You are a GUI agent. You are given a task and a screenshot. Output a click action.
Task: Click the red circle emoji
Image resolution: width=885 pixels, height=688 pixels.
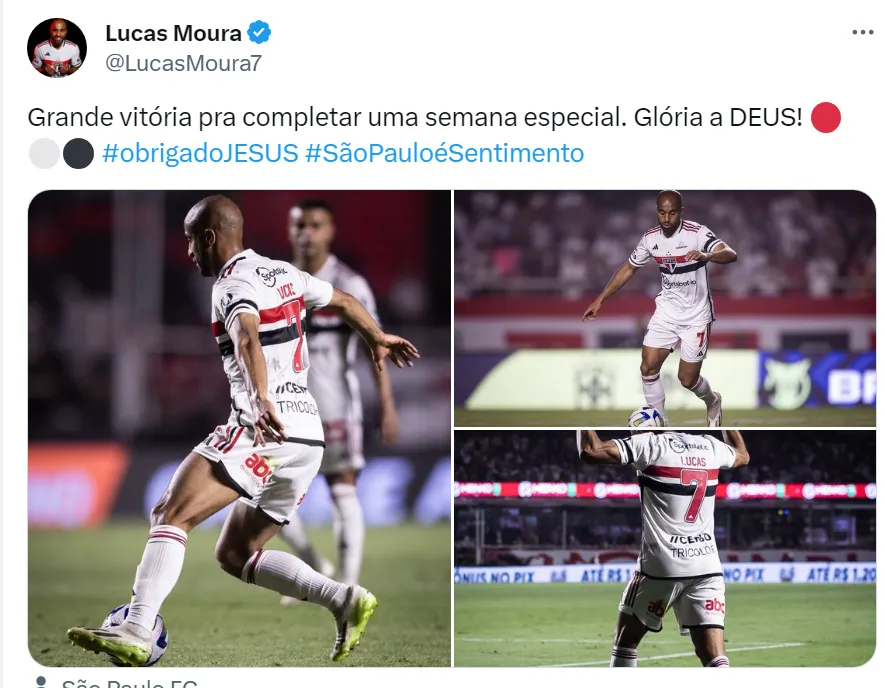tap(826, 117)
